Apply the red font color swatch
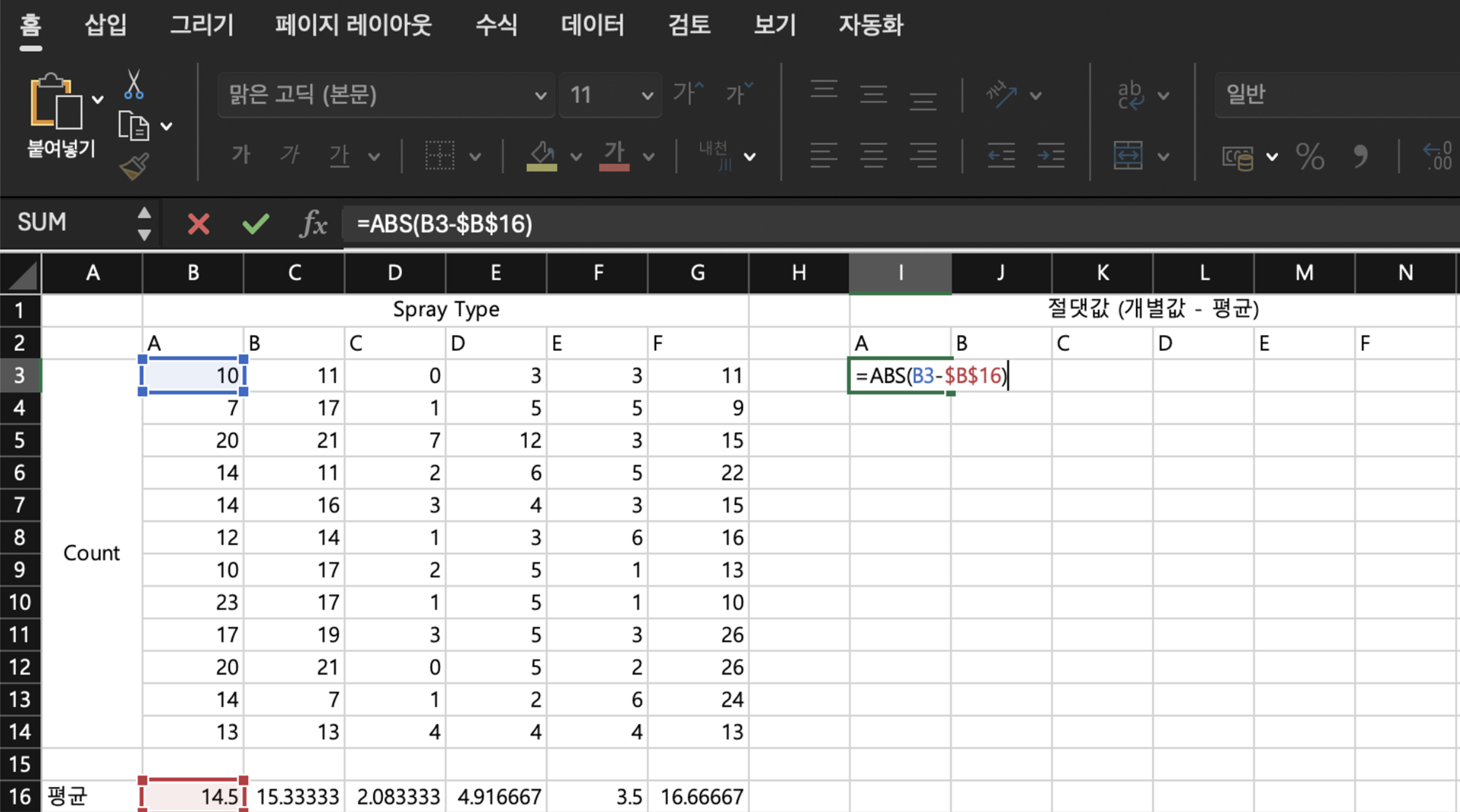 click(x=614, y=157)
